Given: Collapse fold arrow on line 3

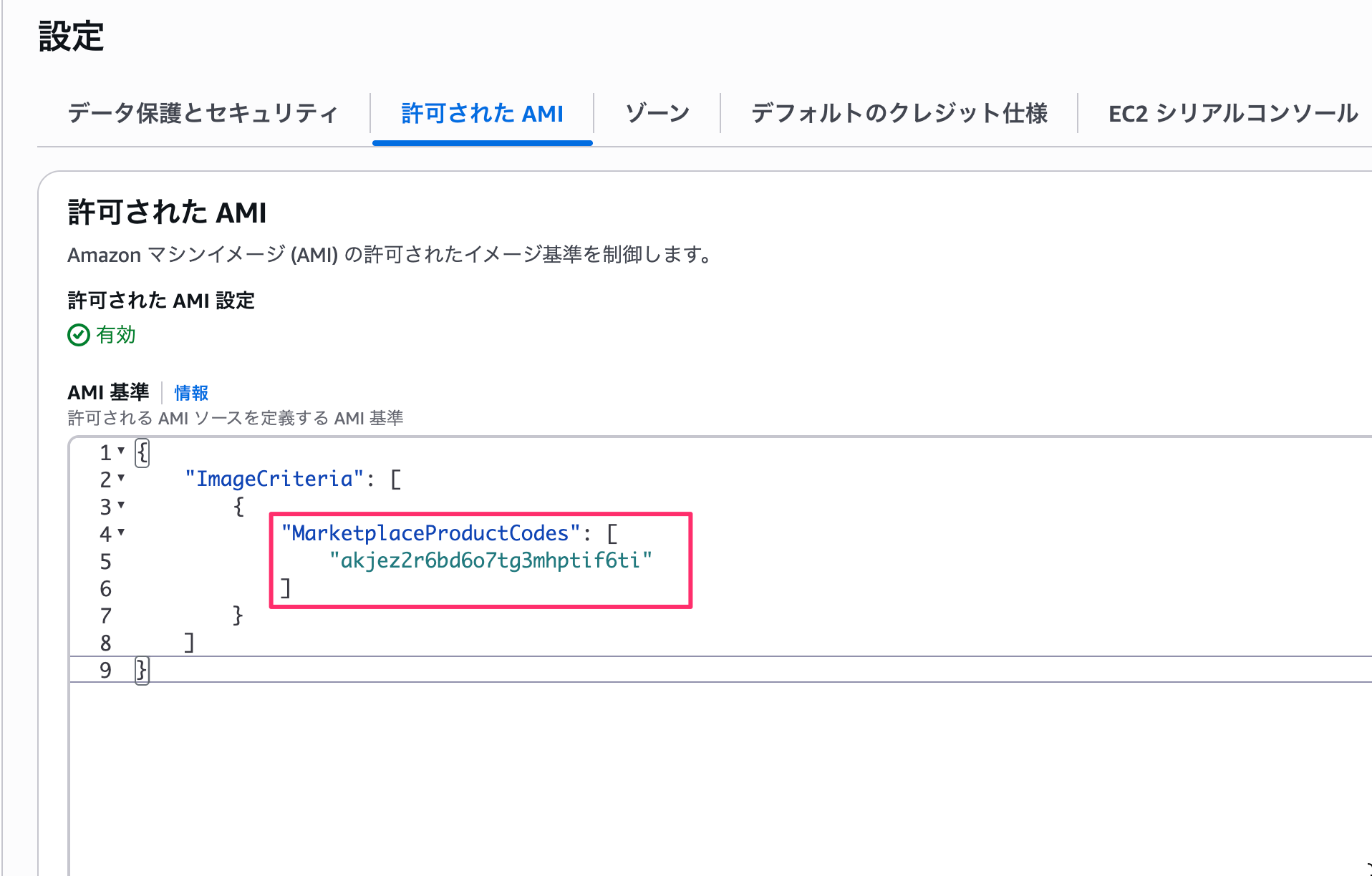Looking at the screenshot, I should pyautogui.click(x=121, y=505).
